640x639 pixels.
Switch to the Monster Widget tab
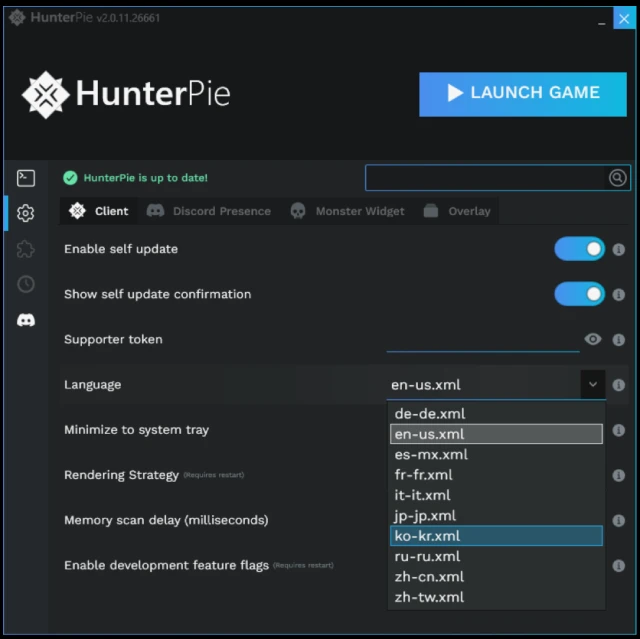click(347, 211)
